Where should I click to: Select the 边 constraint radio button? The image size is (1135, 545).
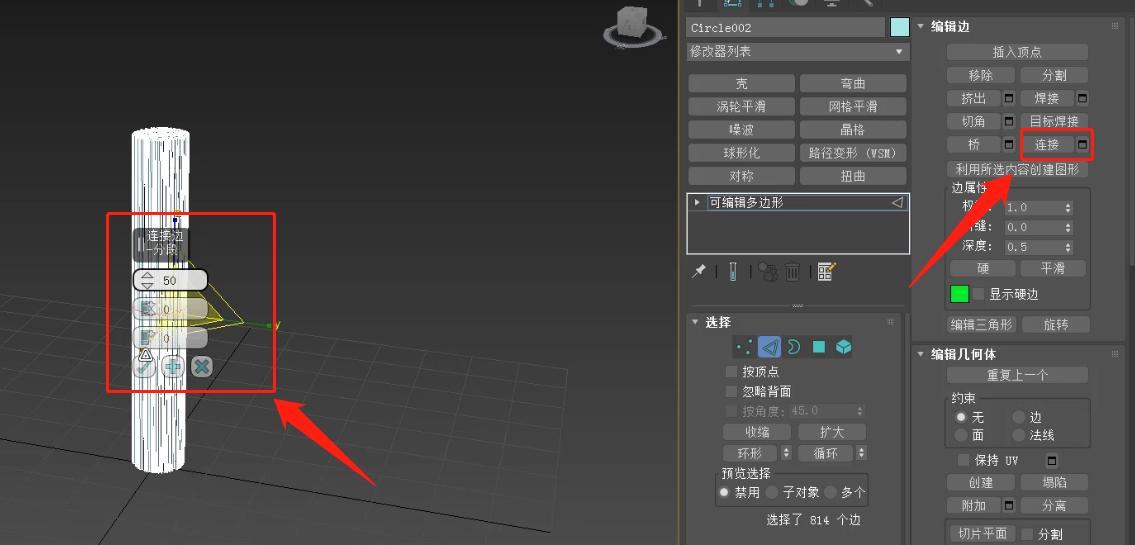(x=1019, y=416)
